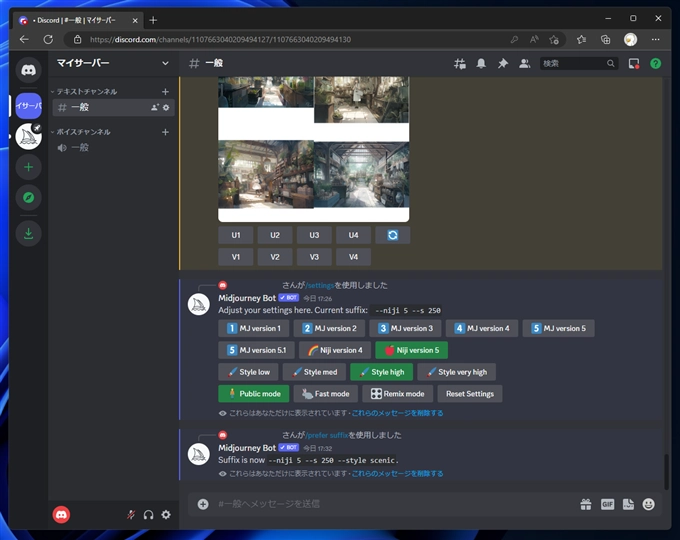Switch to the Discord browser tab
The height and width of the screenshot is (540, 680).
[x=78, y=20]
